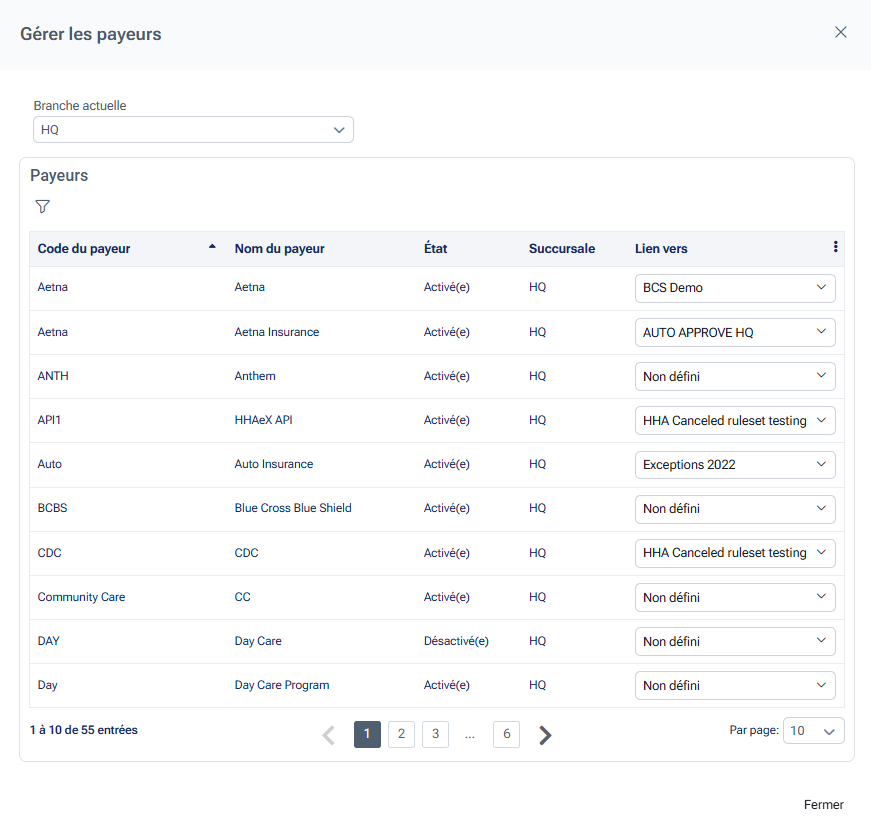Open the BCS Demo link dropdown
This screenshot has width=871, height=832.
click(x=734, y=288)
